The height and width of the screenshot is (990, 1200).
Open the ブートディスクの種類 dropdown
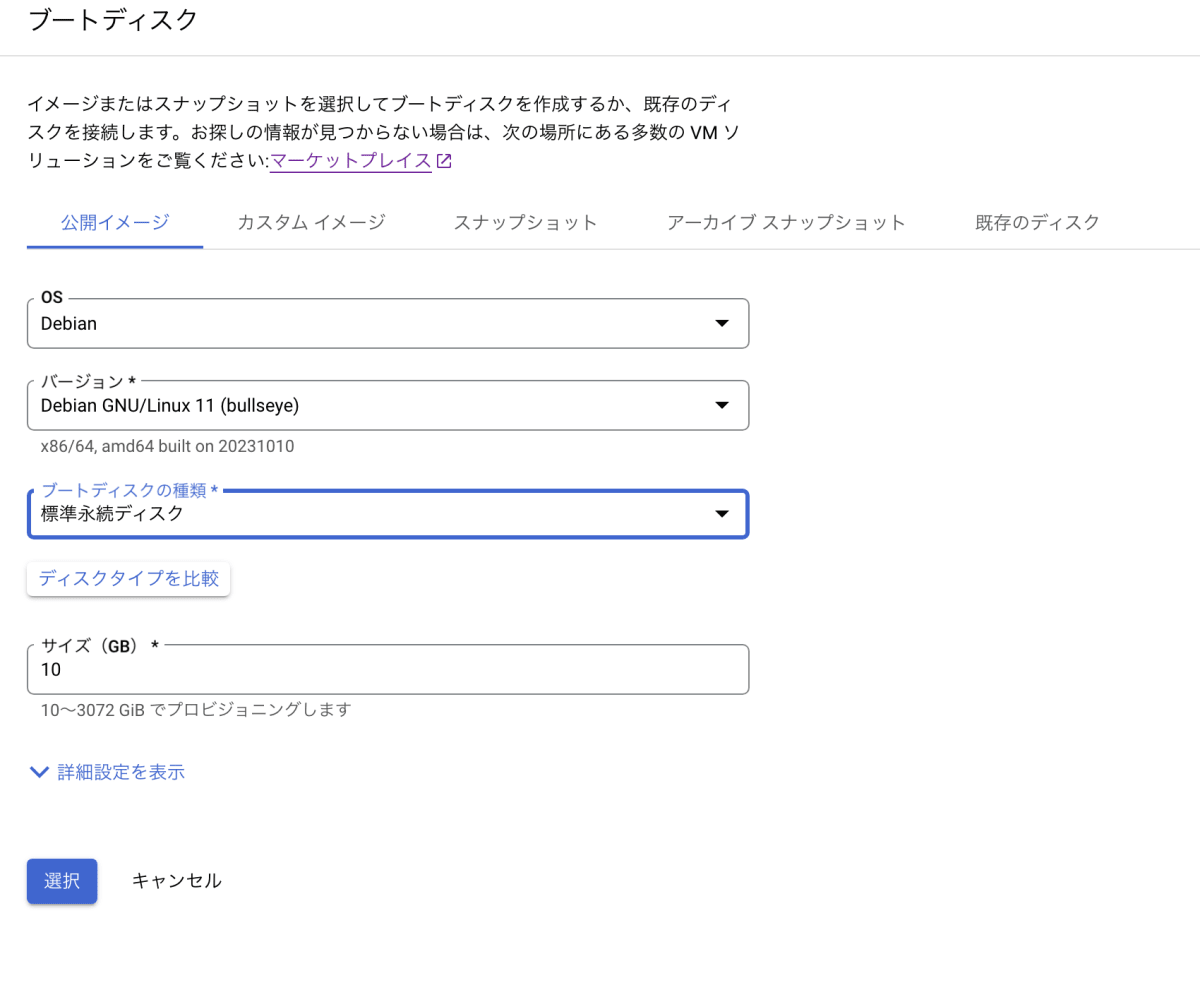point(388,514)
